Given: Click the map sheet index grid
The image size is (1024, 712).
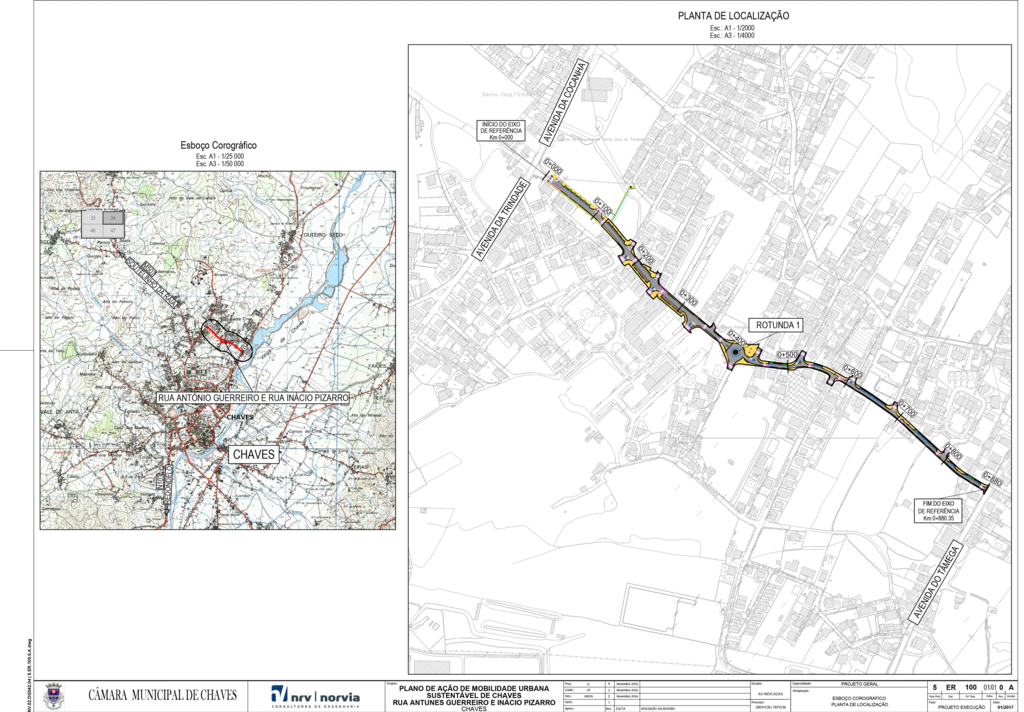Looking at the screenshot, I should 103,222.
